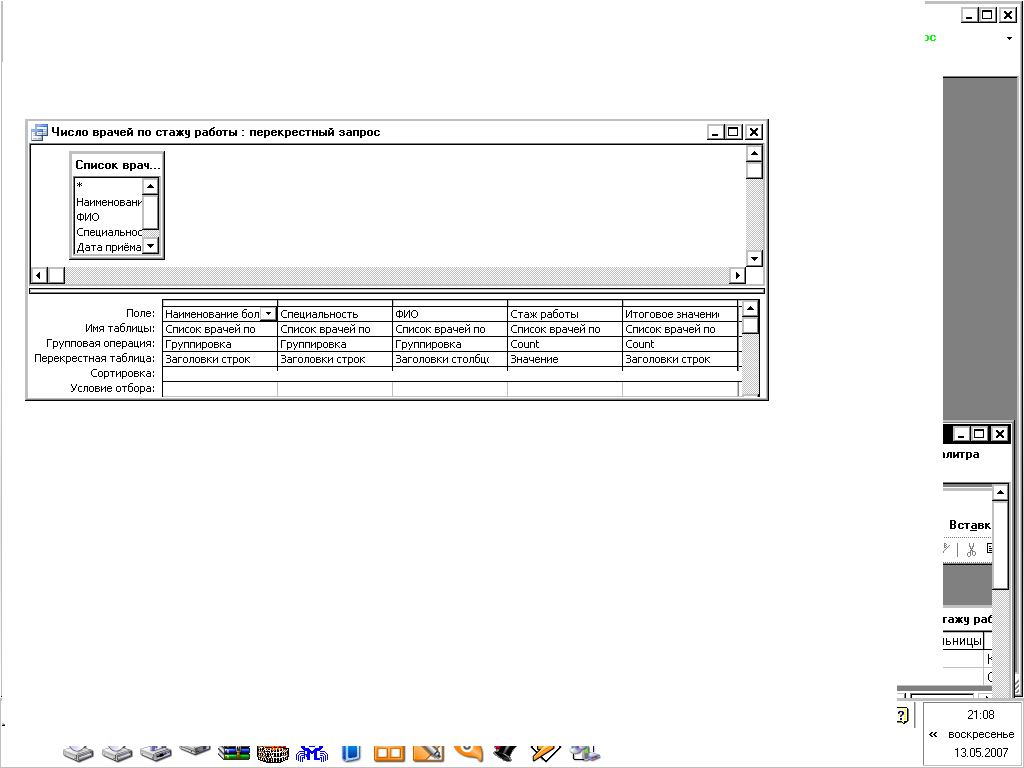Click the Специальность field cell

[334, 313]
